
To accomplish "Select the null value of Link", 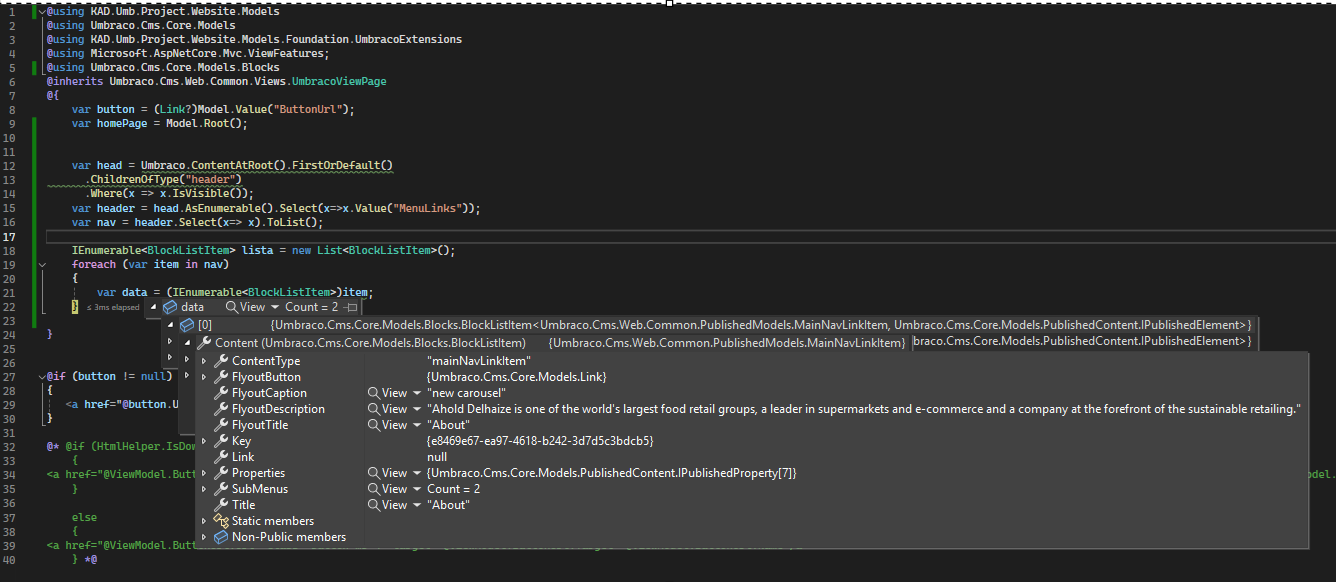I will tap(436, 457).
